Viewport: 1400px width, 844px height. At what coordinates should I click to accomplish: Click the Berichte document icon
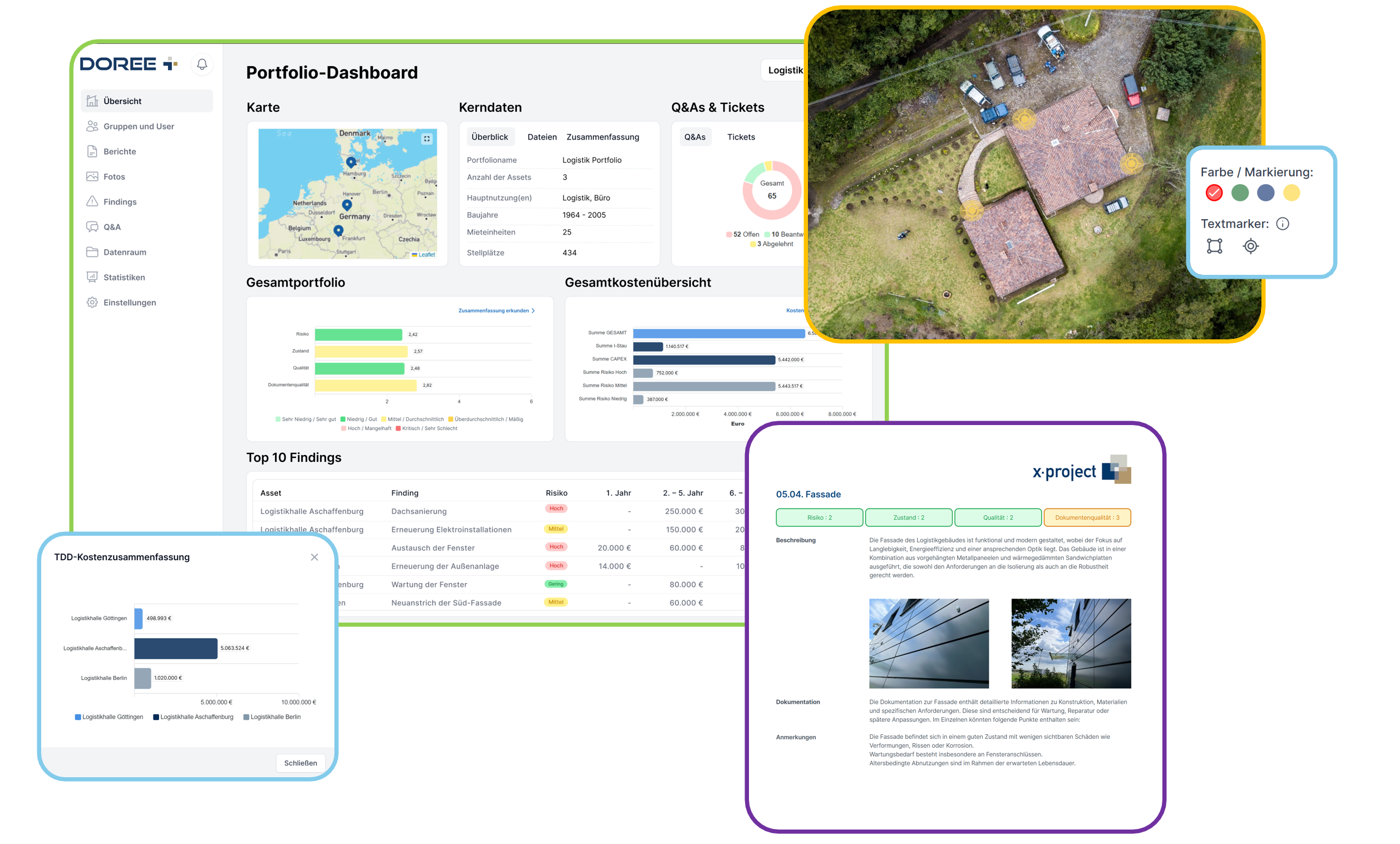point(92,152)
